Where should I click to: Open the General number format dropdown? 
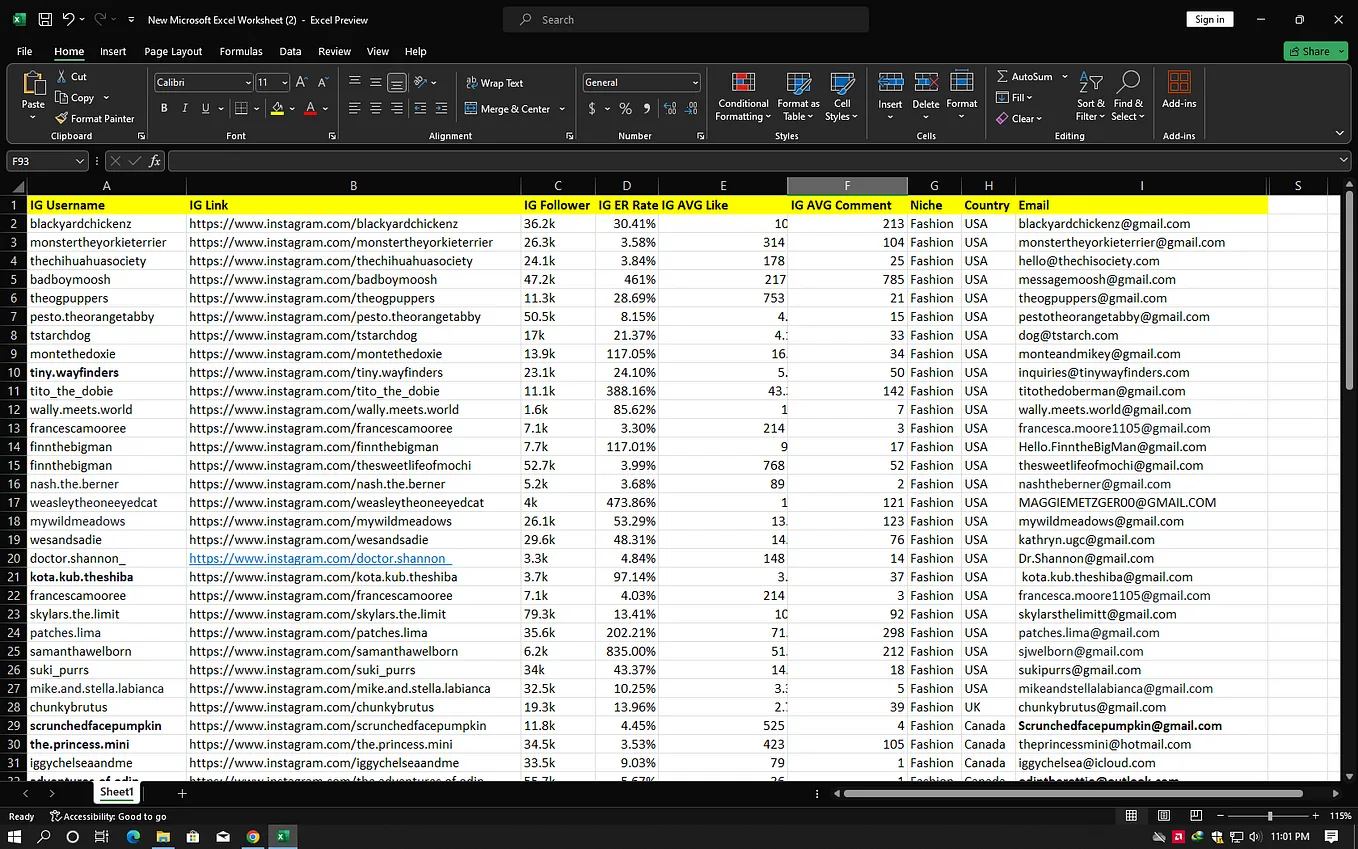(x=695, y=82)
